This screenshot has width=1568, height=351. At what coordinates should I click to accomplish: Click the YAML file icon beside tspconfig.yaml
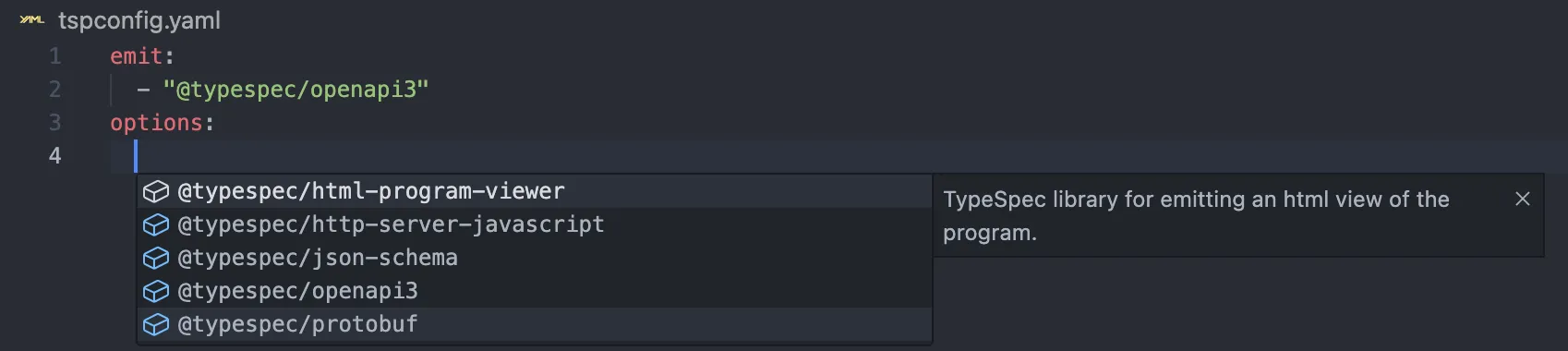click(x=31, y=20)
